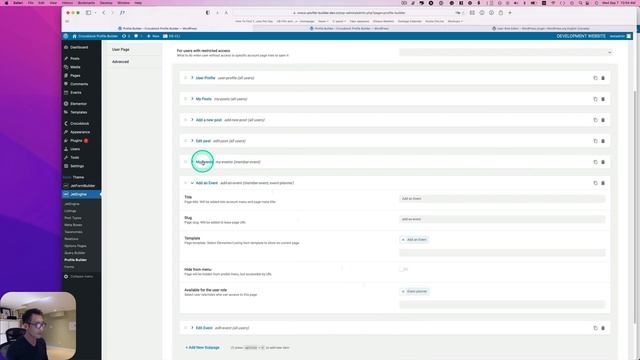Viewport: 640px width, 360px height.
Task: Switch to the User Page tab
Action: pyautogui.click(x=121, y=49)
